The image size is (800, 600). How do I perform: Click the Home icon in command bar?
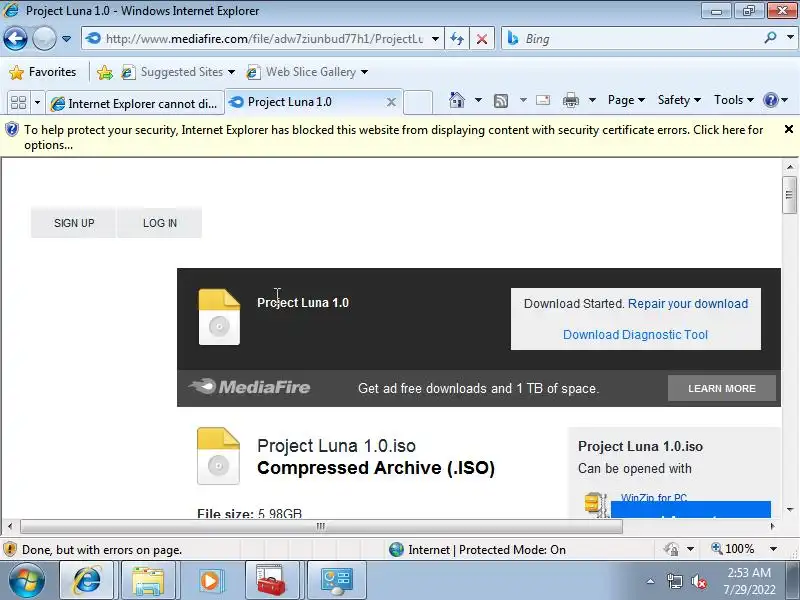(457, 100)
